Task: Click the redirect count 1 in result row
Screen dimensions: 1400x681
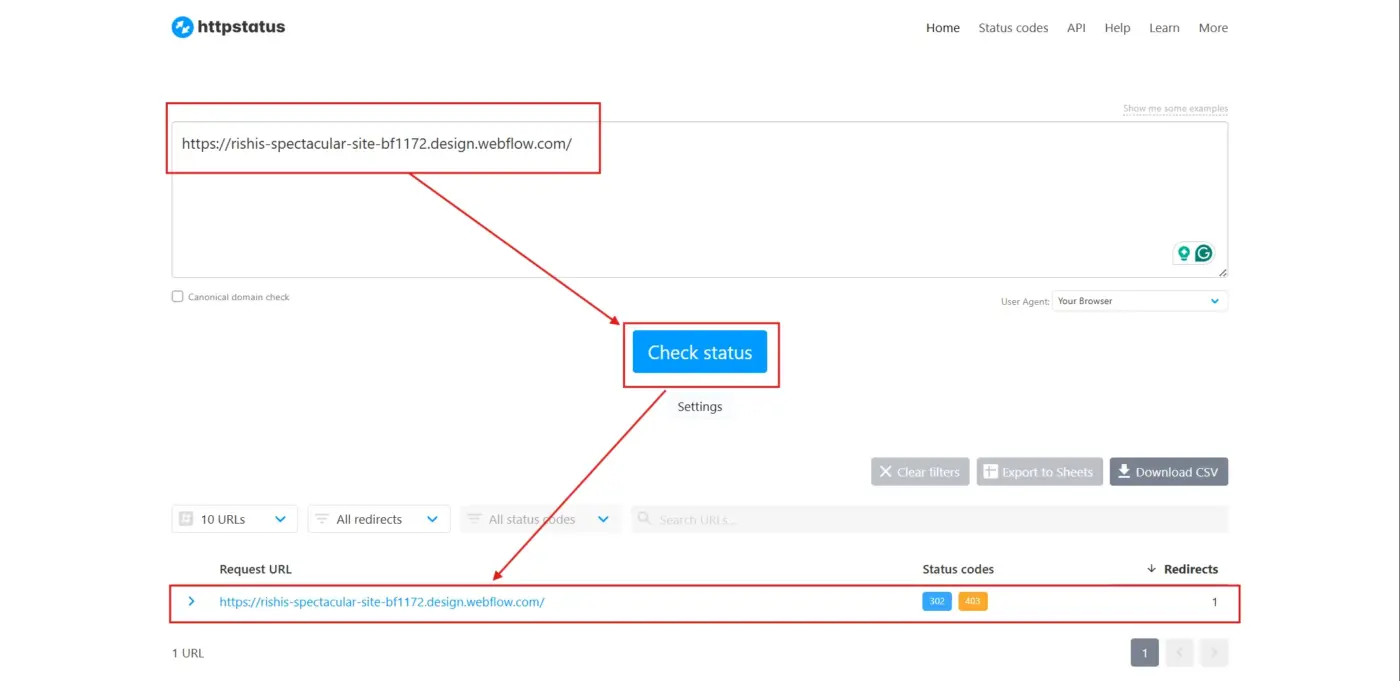Action: coord(1215,602)
